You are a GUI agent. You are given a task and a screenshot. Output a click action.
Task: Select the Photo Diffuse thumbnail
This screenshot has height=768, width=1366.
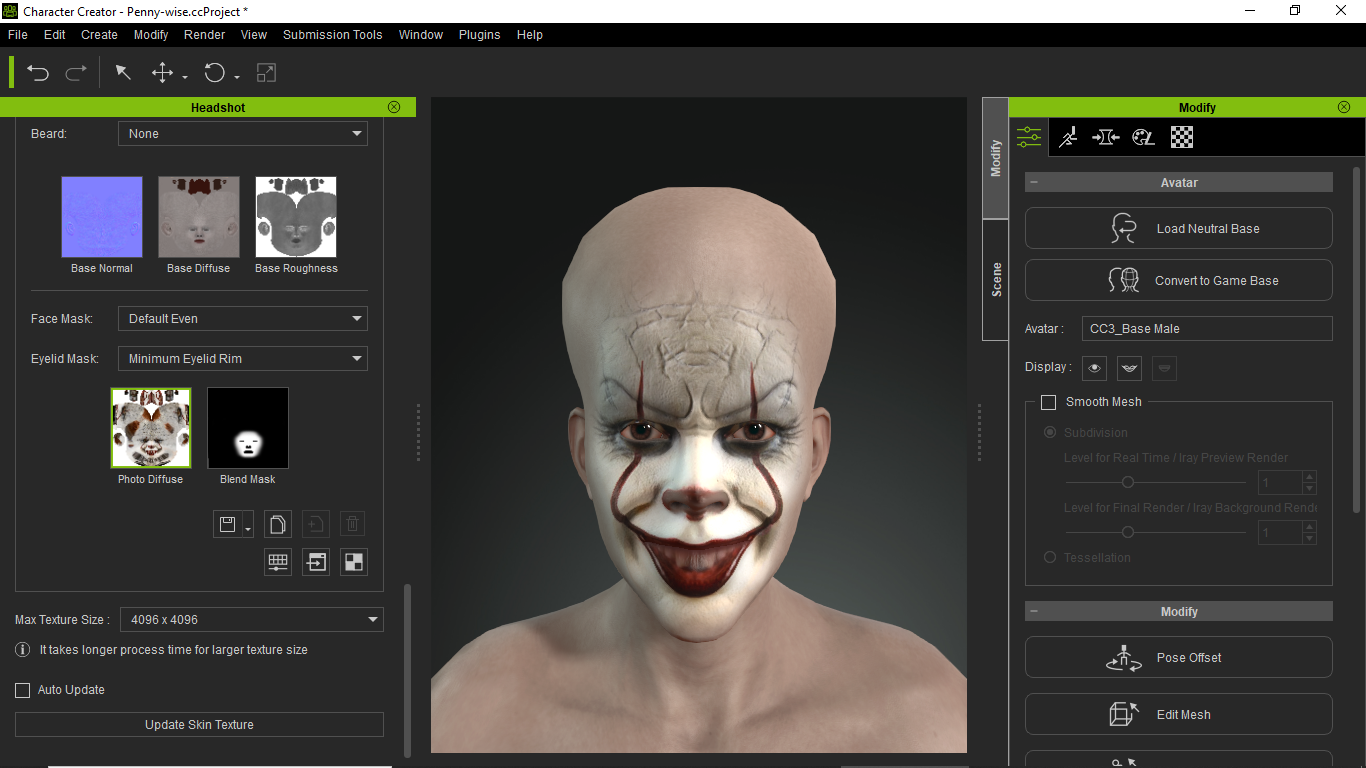coord(151,428)
